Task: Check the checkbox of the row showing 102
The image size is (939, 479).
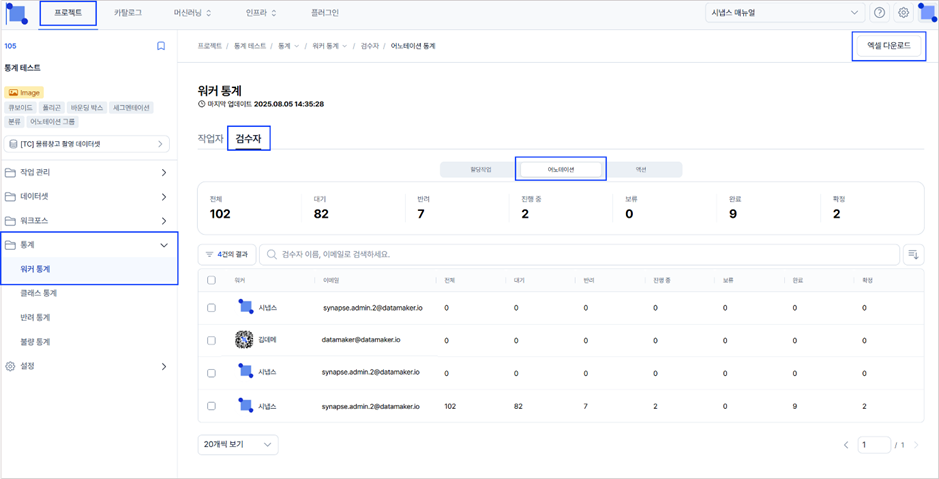Action: tap(211, 406)
